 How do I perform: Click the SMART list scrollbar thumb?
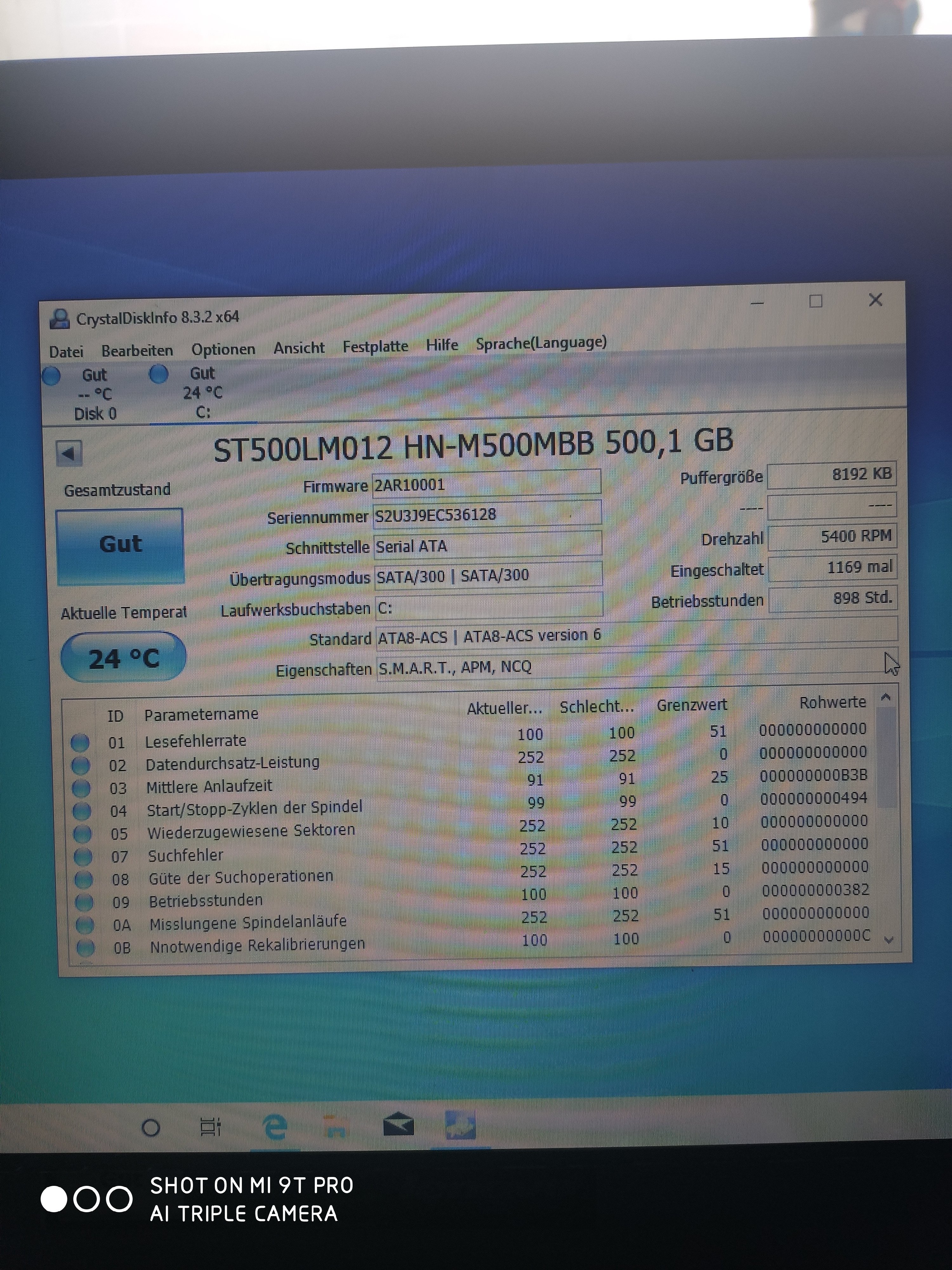[x=887, y=757]
